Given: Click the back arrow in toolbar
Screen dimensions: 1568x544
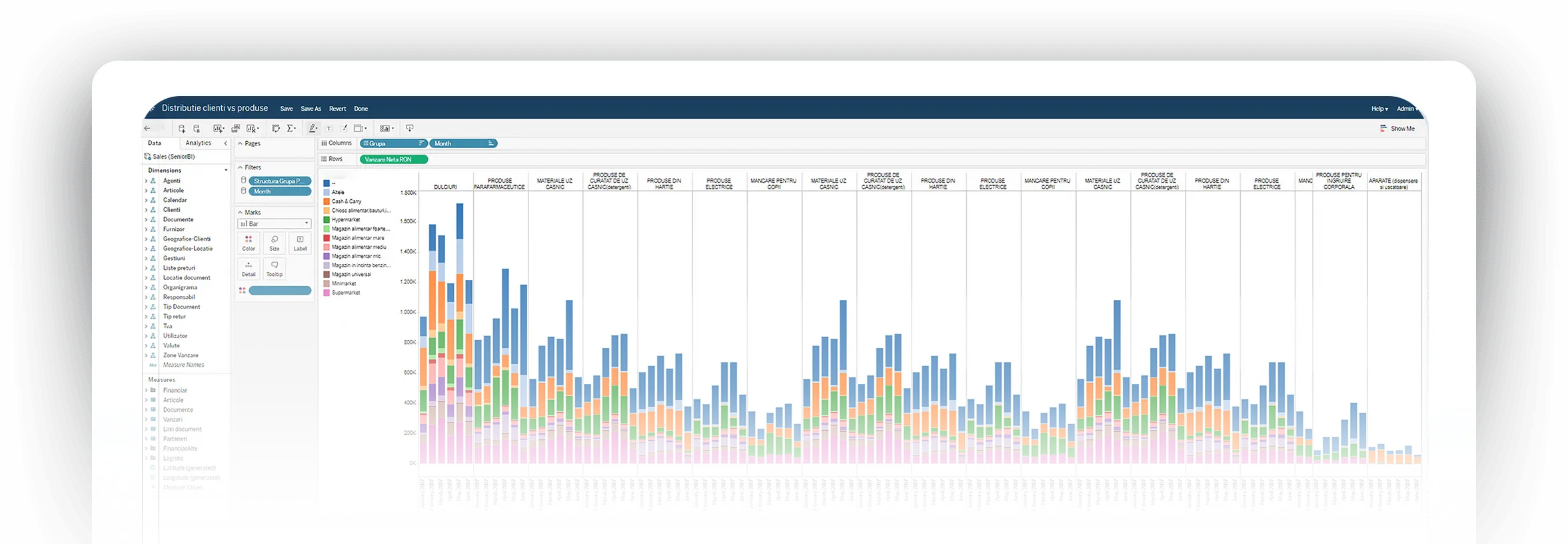Looking at the screenshot, I should 148,129.
